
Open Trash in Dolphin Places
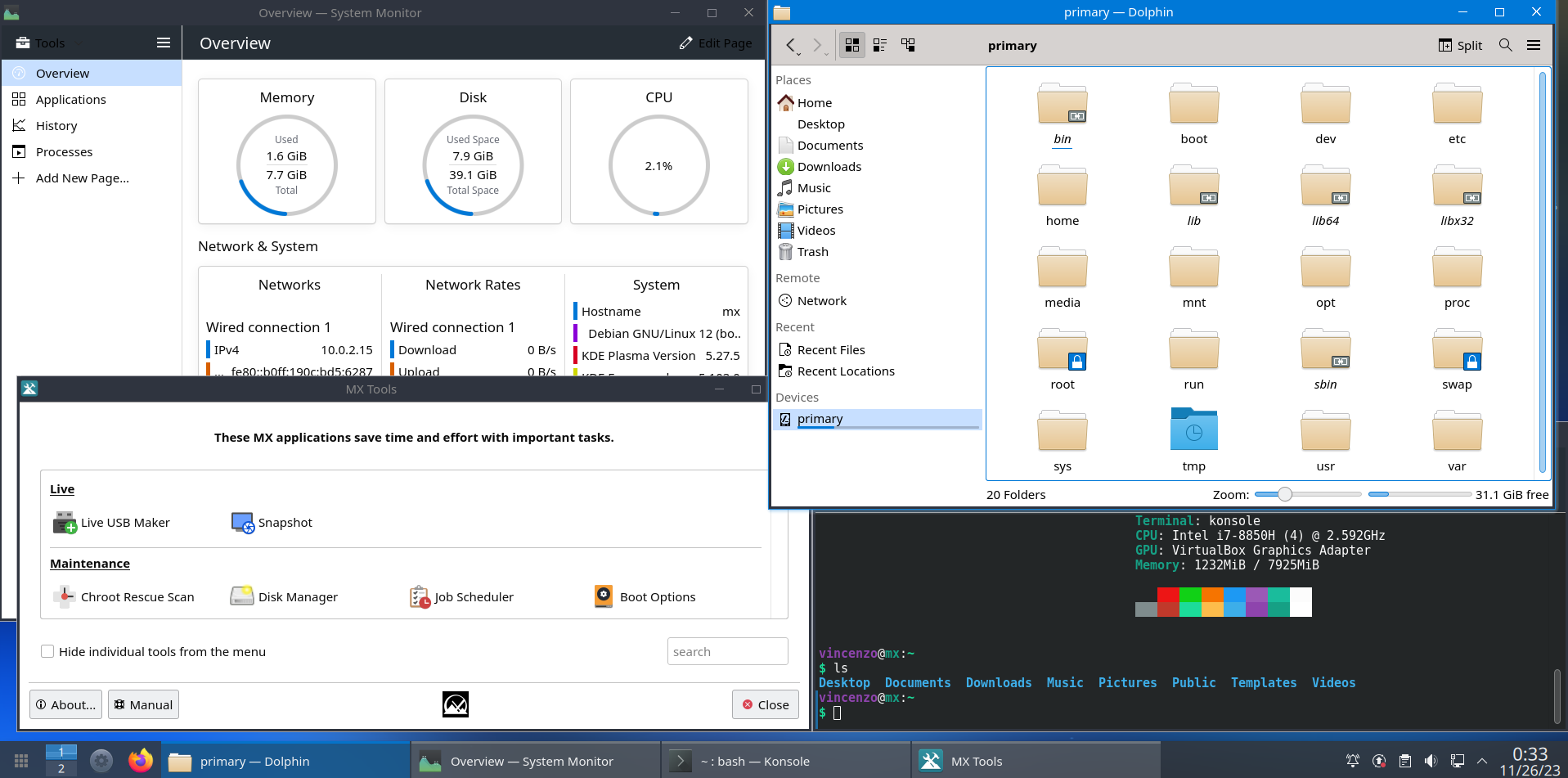[878, 252]
